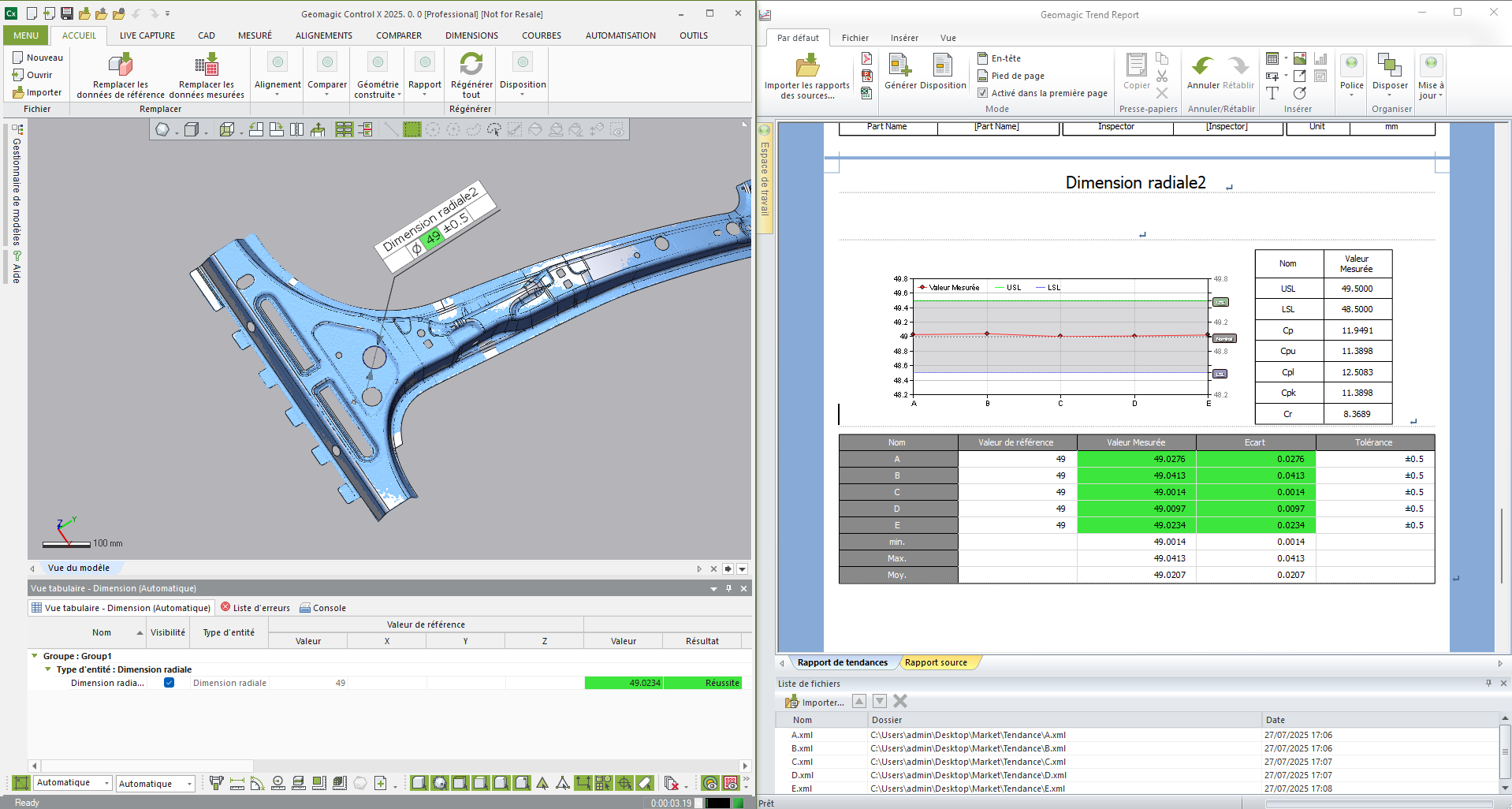Screen dimensions: 1512x809
Task: Expand the Alignement dropdown menu
Action: point(277,95)
